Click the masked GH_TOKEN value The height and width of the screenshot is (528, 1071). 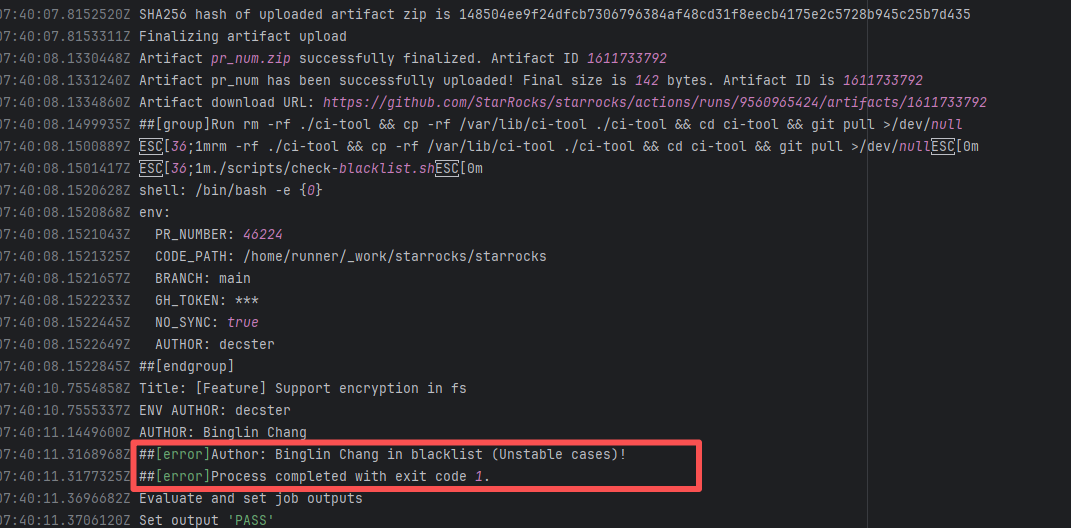[x=247, y=300]
